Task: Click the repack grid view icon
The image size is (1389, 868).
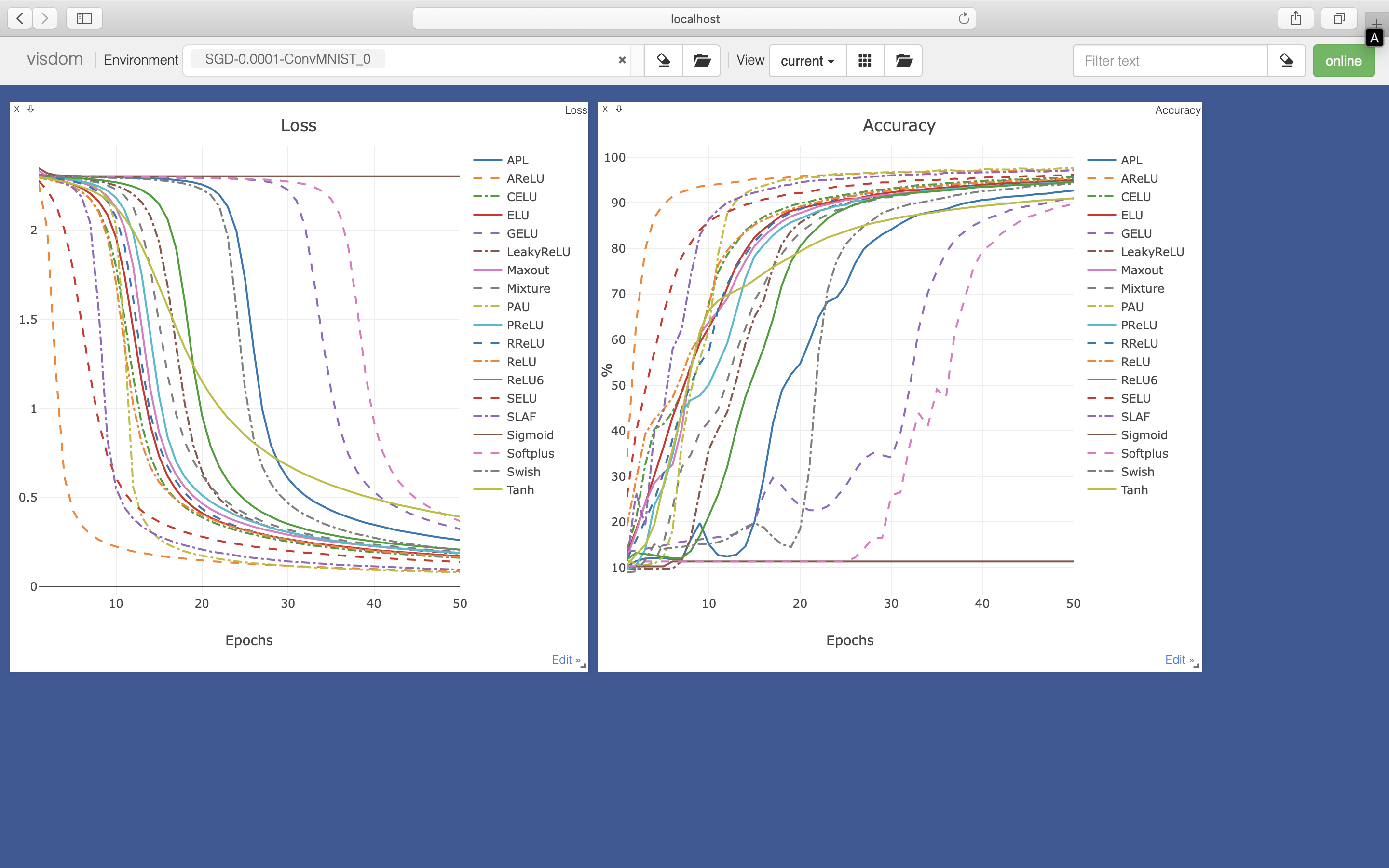Action: [x=865, y=60]
